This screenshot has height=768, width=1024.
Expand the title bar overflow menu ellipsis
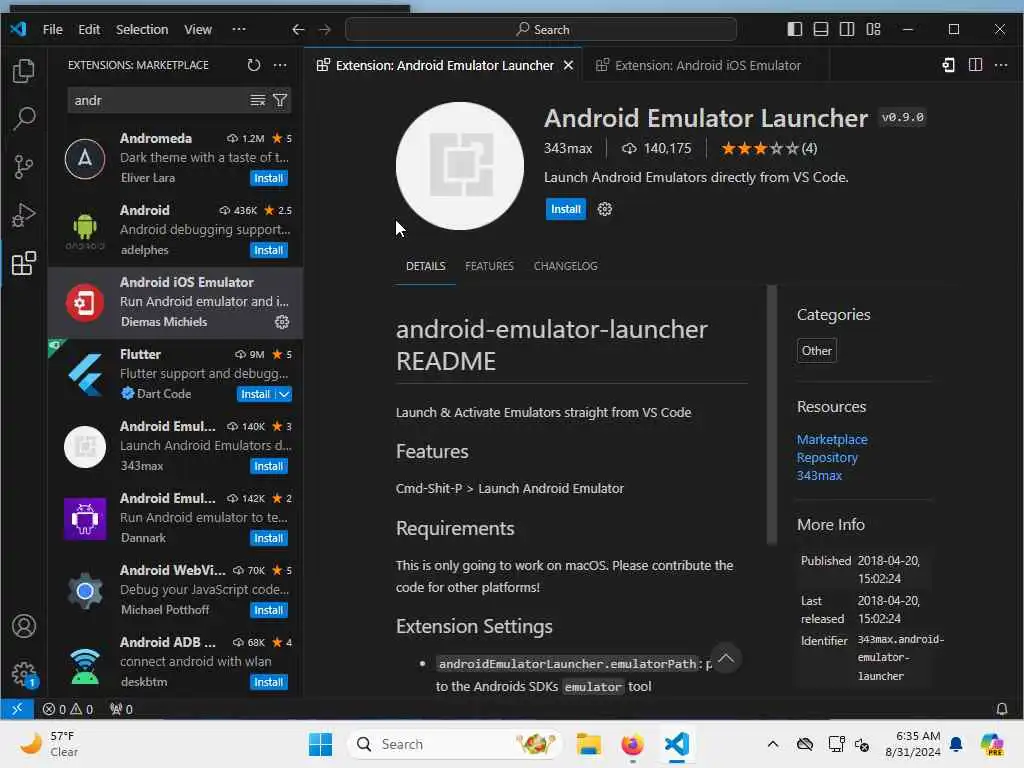239,29
